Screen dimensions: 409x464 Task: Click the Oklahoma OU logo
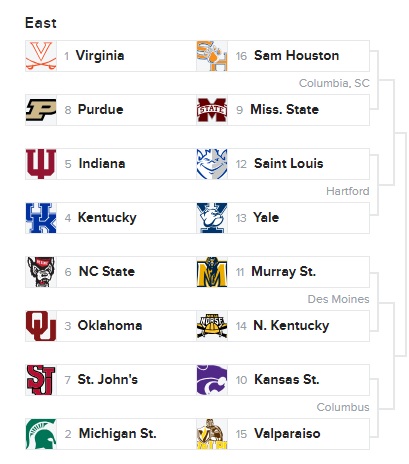click(x=41, y=326)
